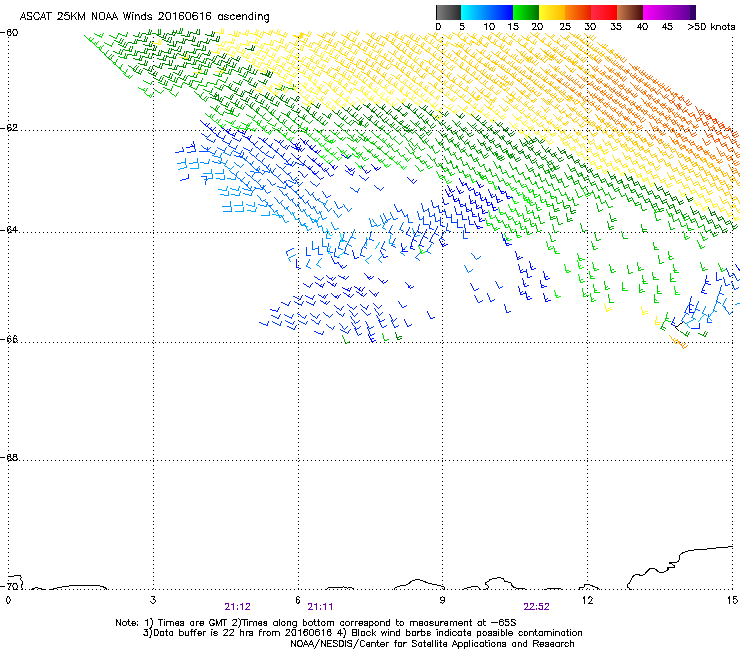
Task: Click the red 30-35 knots legend segment
Action: coord(604,12)
